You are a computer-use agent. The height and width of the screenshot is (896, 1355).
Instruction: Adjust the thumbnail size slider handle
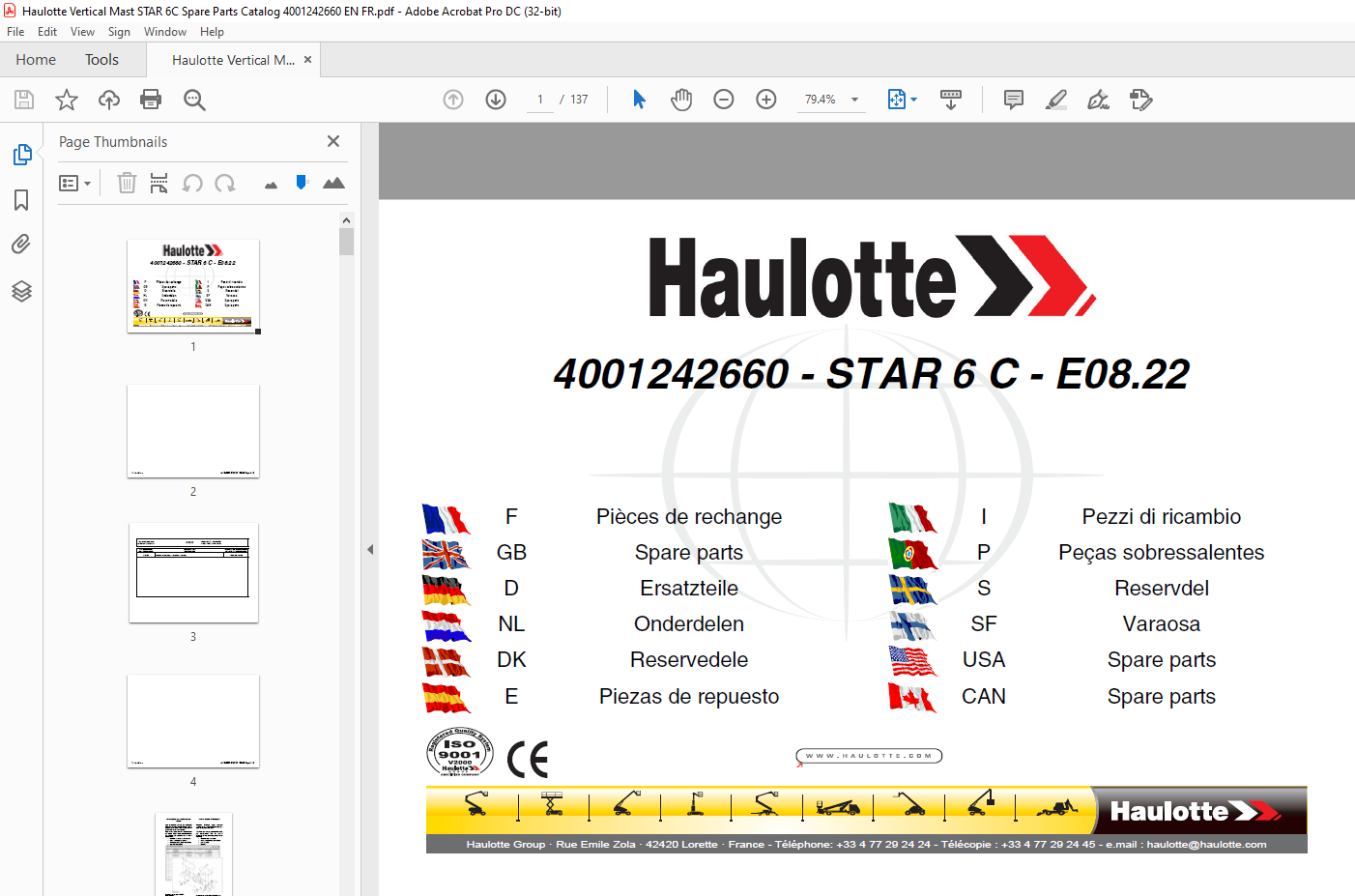coord(302,182)
